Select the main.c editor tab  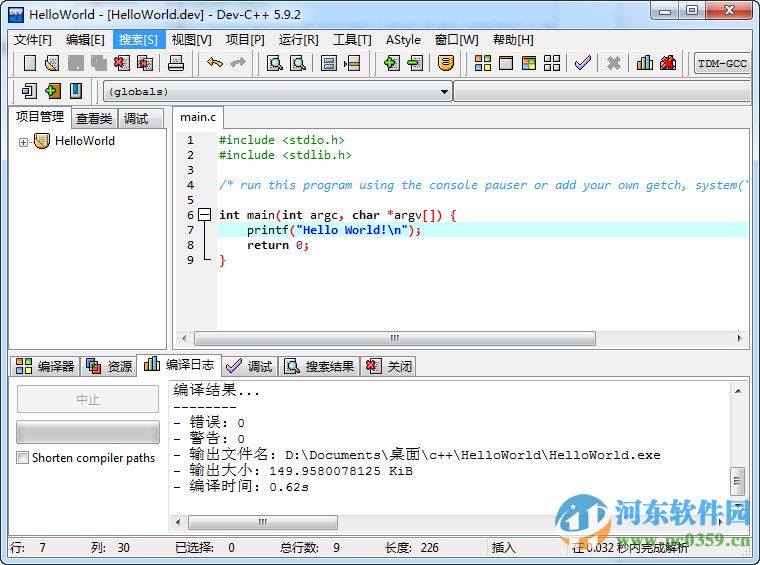click(x=198, y=117)
